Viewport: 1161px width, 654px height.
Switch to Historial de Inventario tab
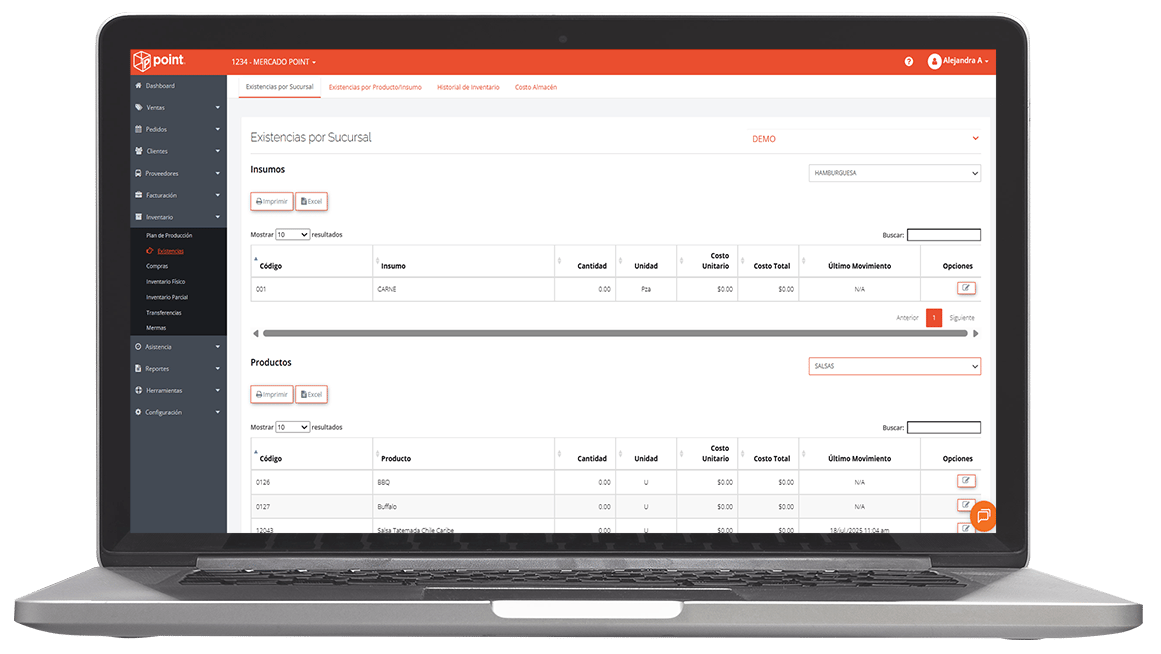(468, 87)
